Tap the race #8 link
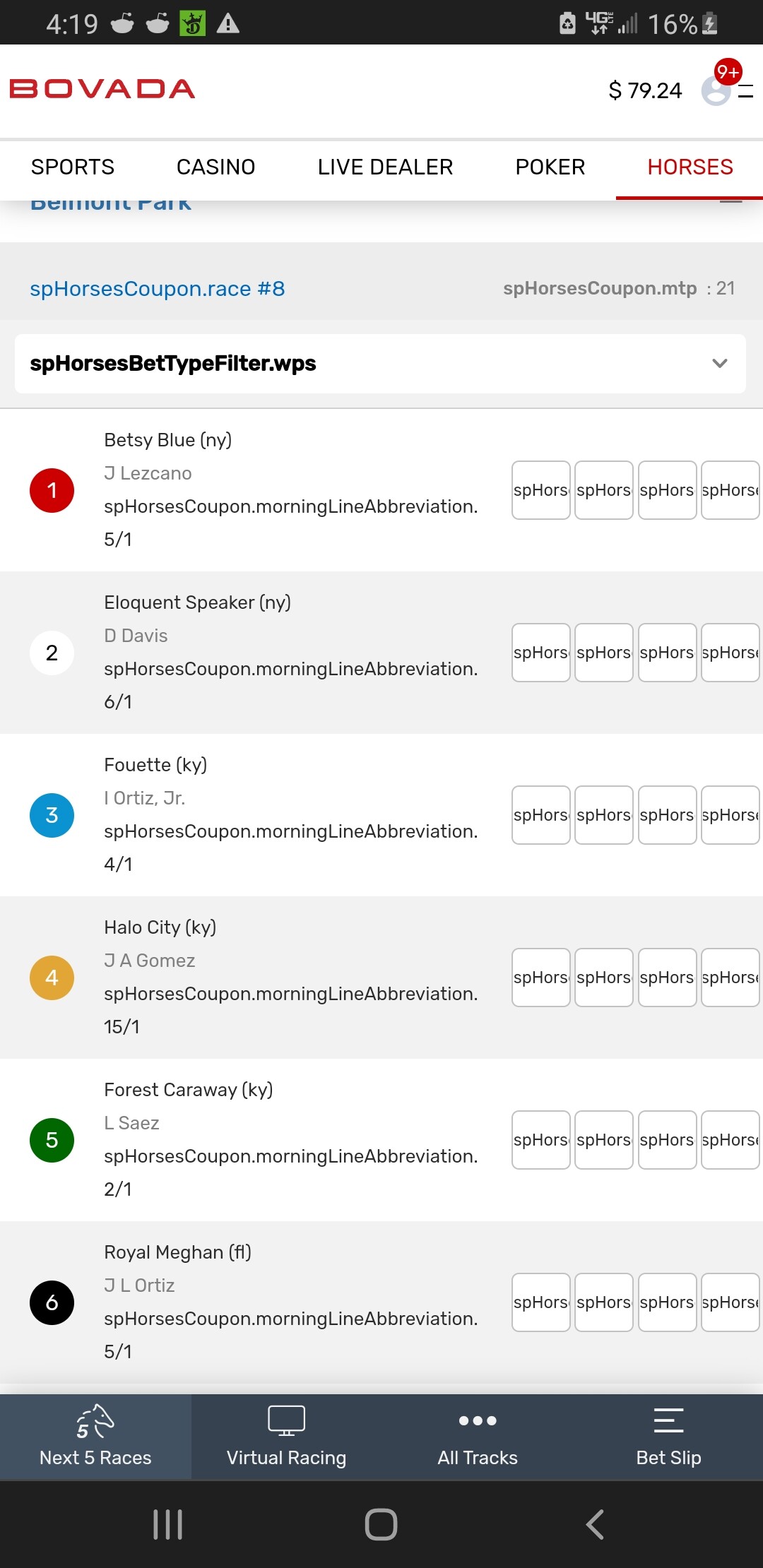The height and width of the screenshot is (1568, 763). tap(157, 289)
